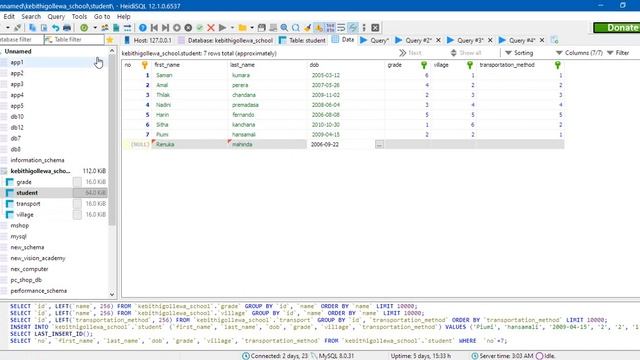Screen dimensions: 640x360
Task: Click the Print toolbar icon
Action: [x=67, y=28]
